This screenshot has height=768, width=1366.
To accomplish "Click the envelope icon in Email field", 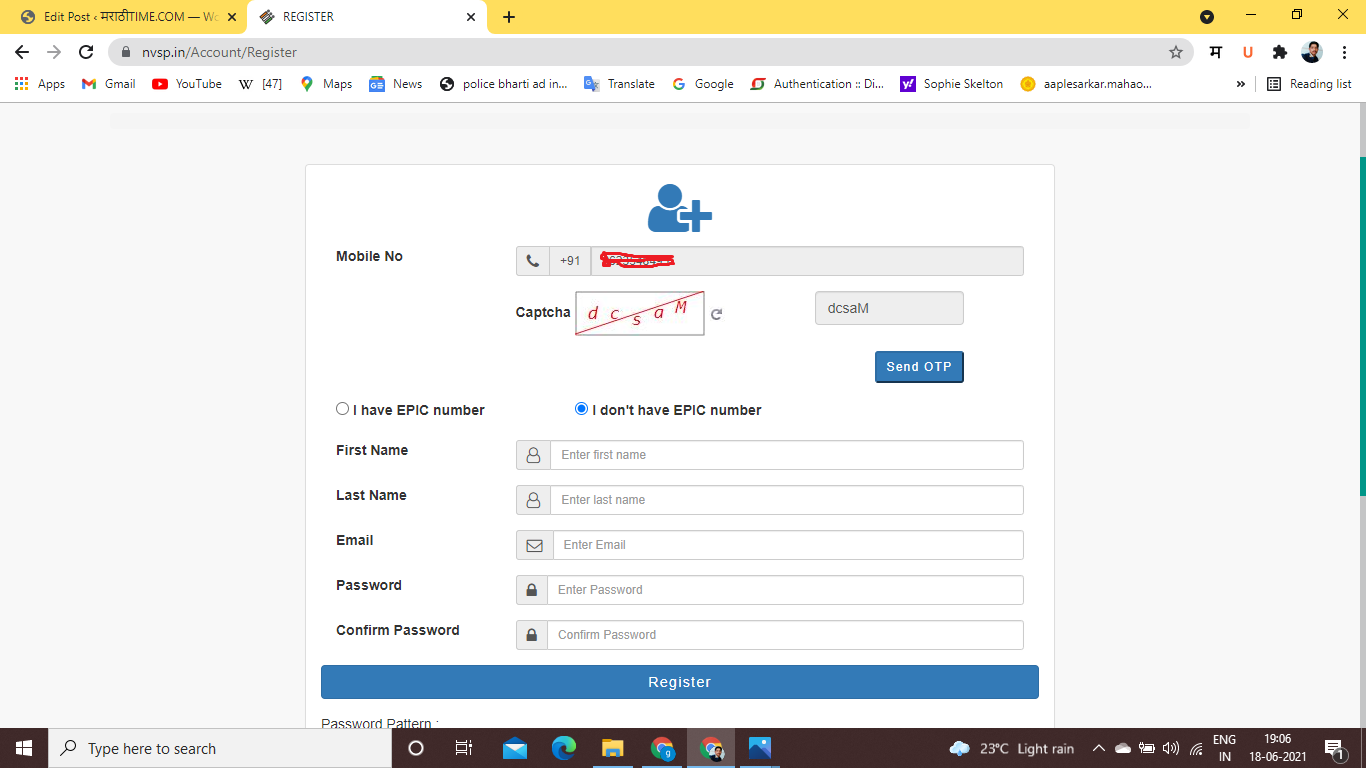I will click(534, 545).
